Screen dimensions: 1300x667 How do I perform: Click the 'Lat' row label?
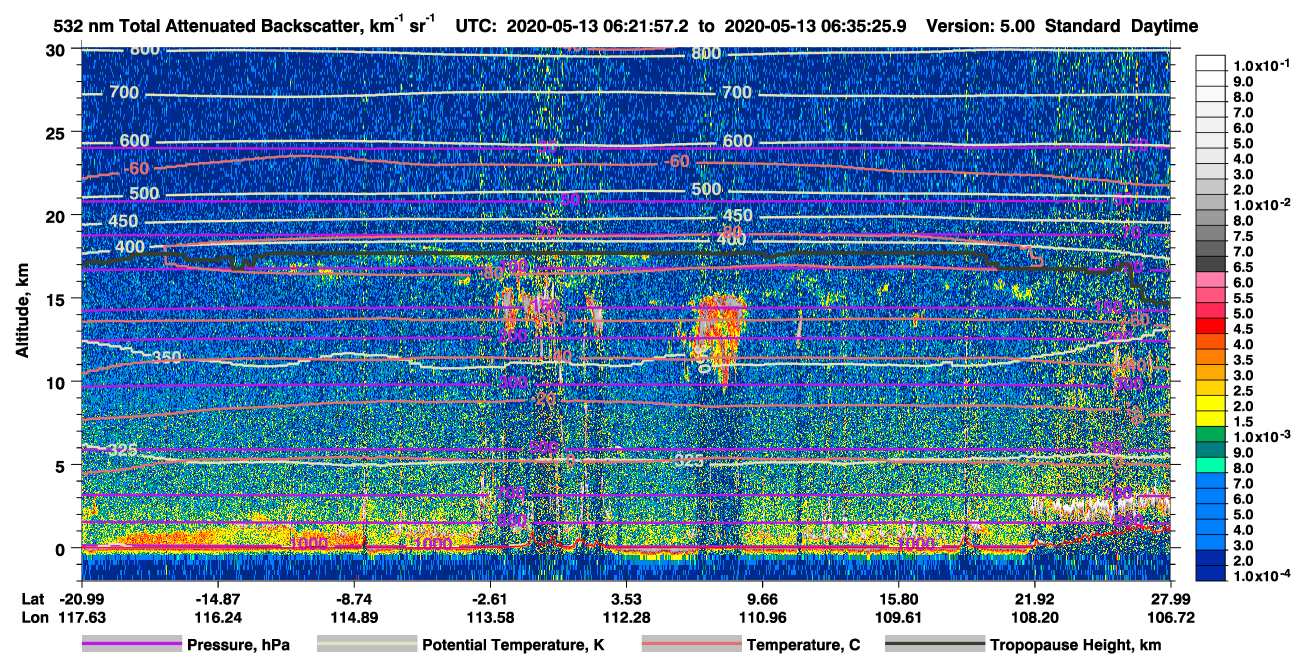32,598
